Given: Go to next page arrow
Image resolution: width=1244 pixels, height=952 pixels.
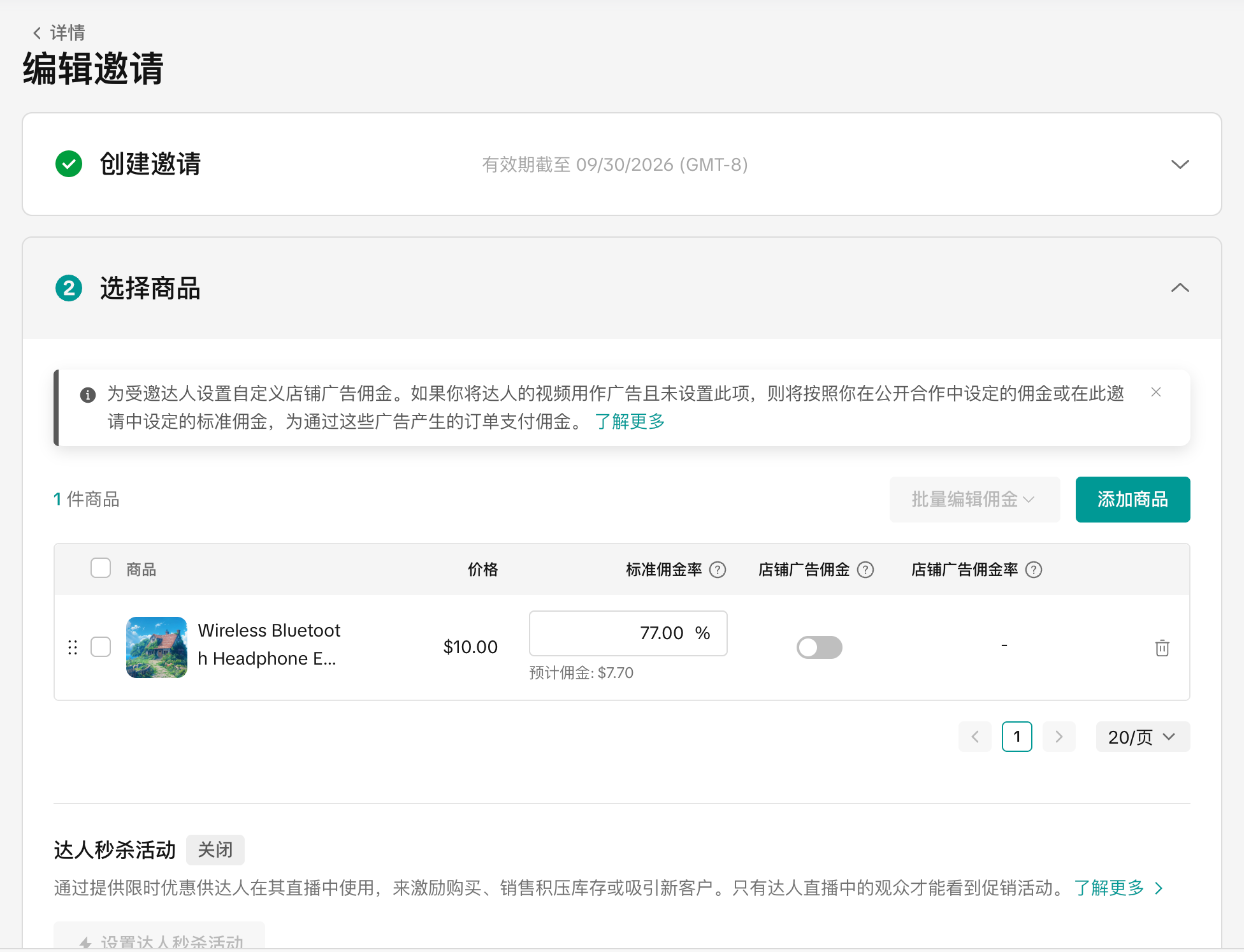Looking at the screenshot, I should click(1059, 737).
